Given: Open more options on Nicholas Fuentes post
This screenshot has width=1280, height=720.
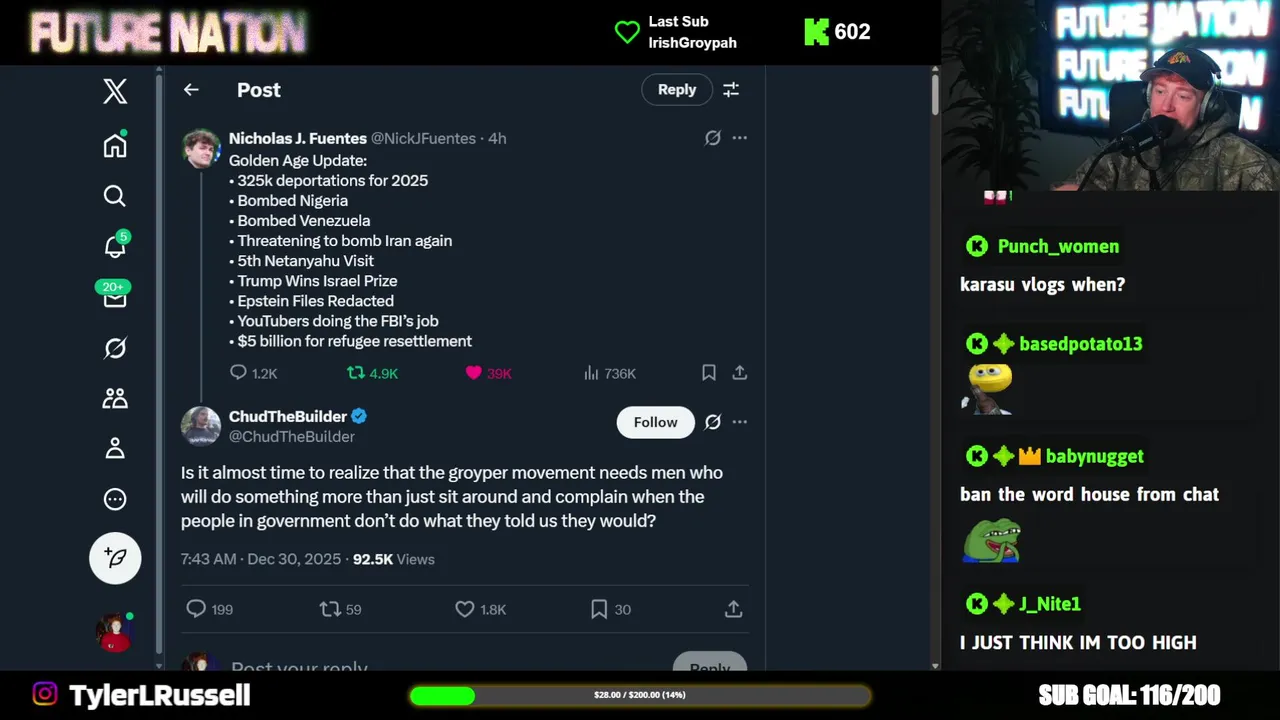Looking at the screenshot, I should 739,138.
